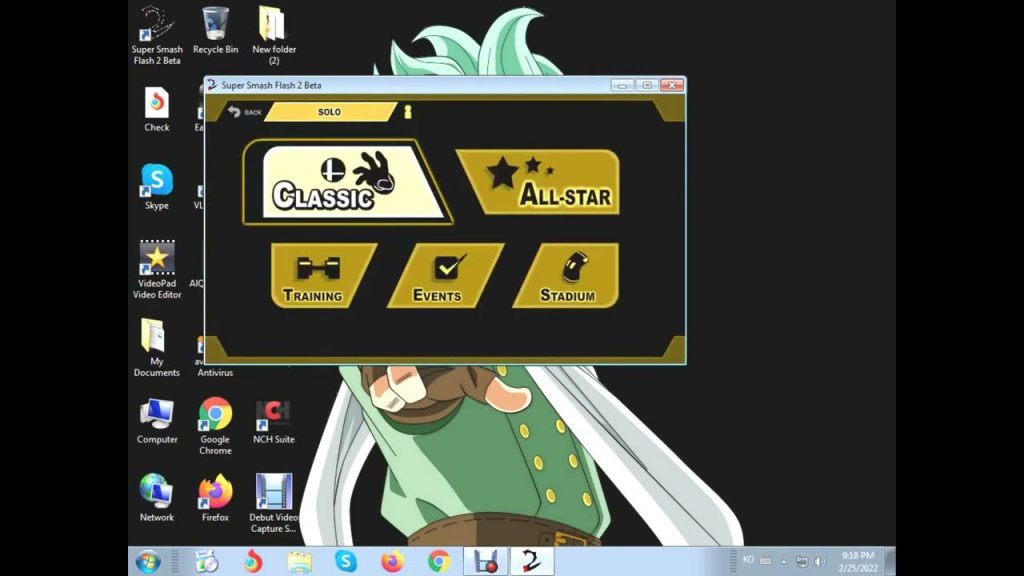
Task: Expand hidden system tray icons arrow
Action: [784, 561]
